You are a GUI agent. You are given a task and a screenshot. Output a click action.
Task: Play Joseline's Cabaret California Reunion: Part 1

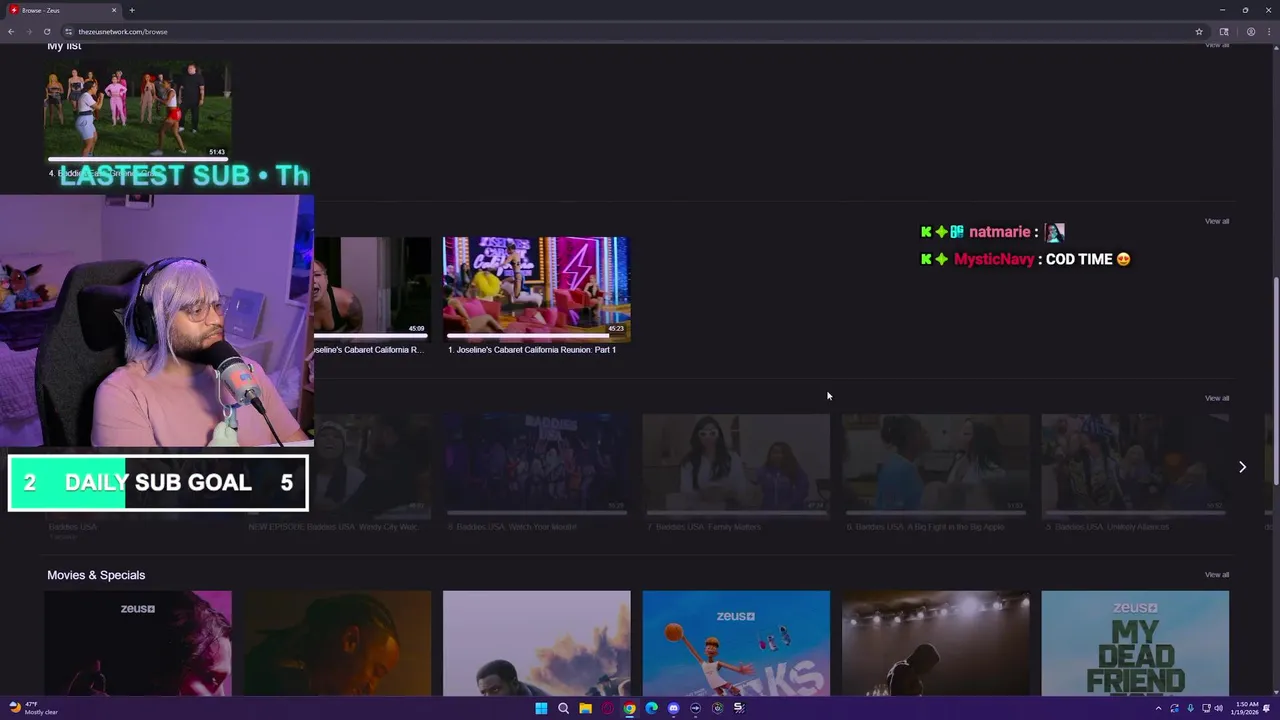point(537,289)
